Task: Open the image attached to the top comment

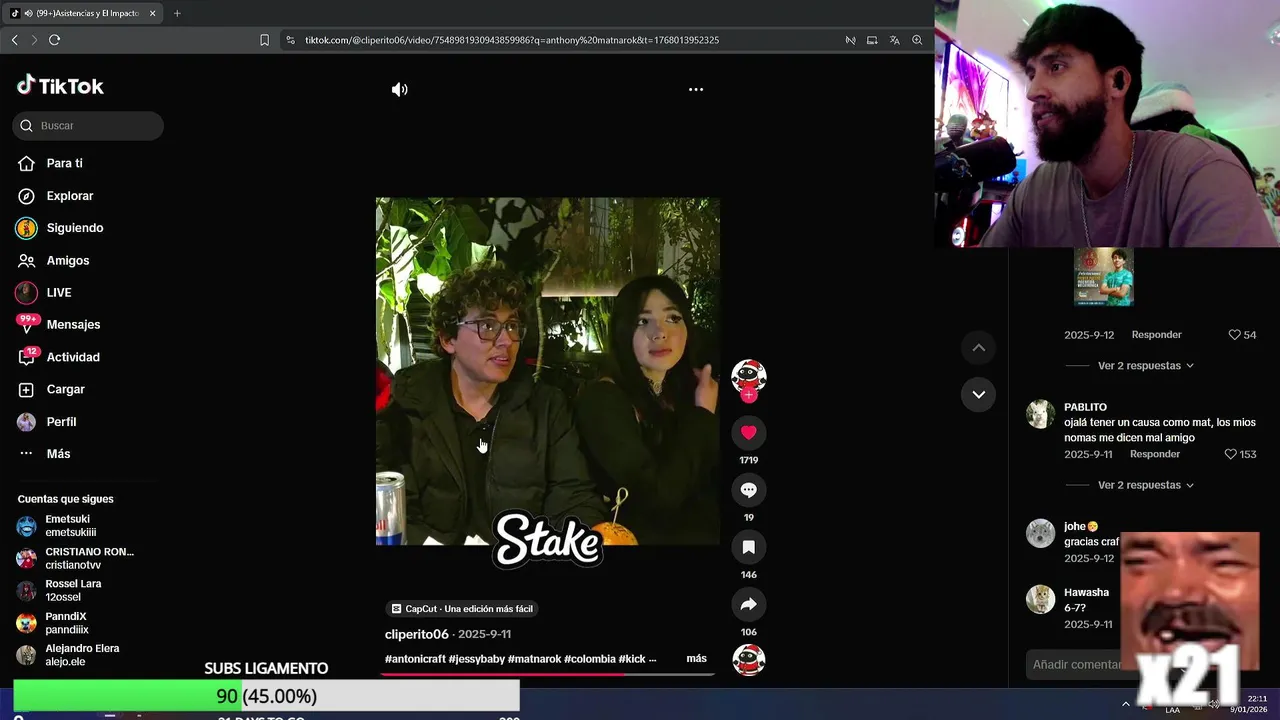Action: pyautogui.click(x=1104, y=276)
